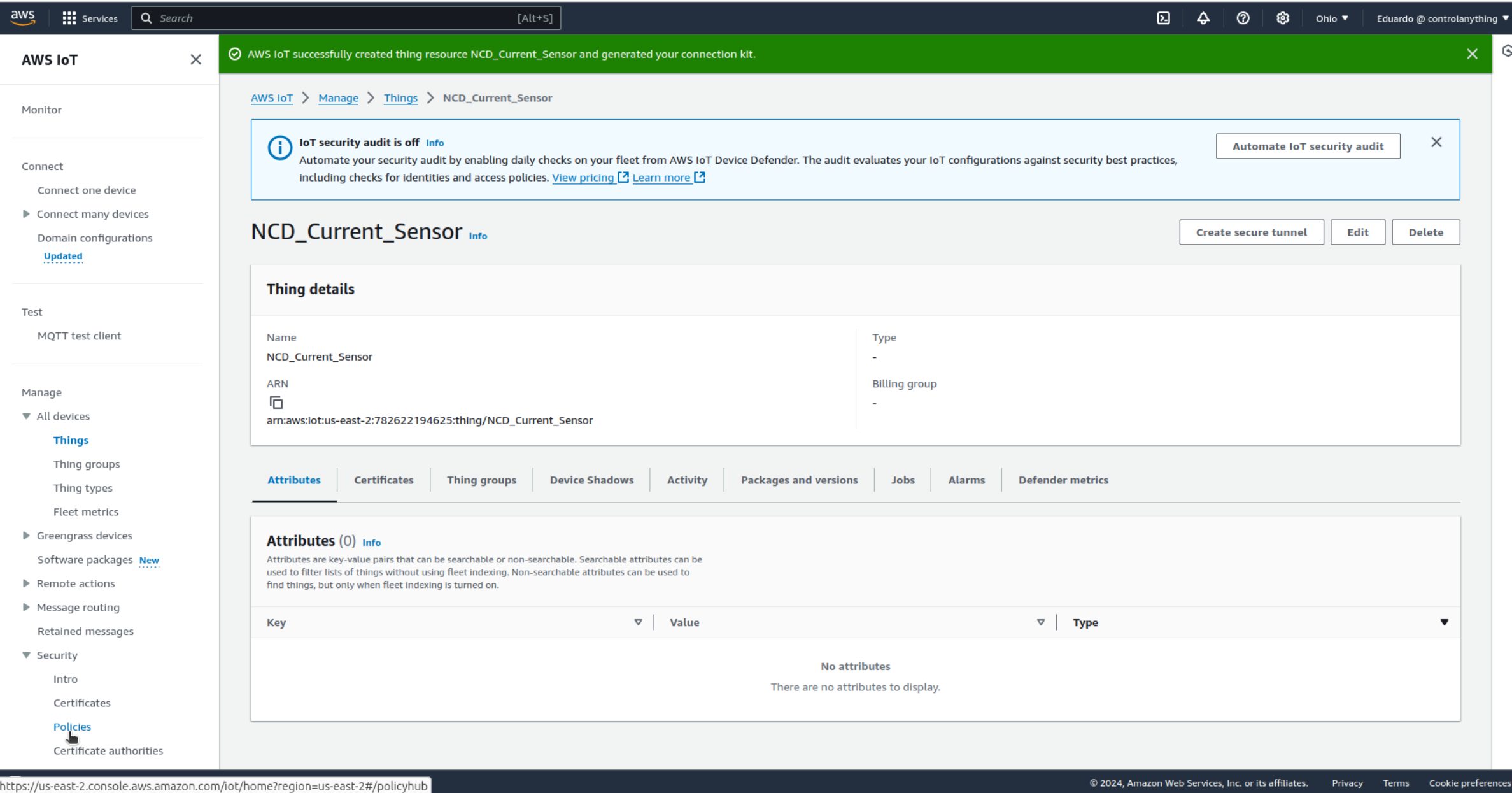This screenshot has height=793, width=1512.
Task: Switch to the Device Shadows tab
Action: pos(591,480)
